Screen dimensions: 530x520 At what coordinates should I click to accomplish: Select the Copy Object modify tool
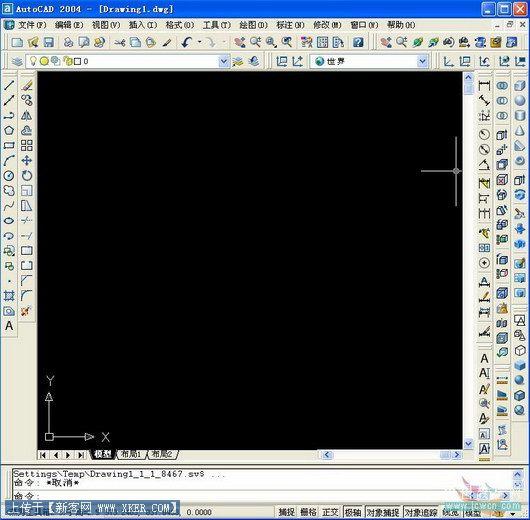tap(27, 100)
